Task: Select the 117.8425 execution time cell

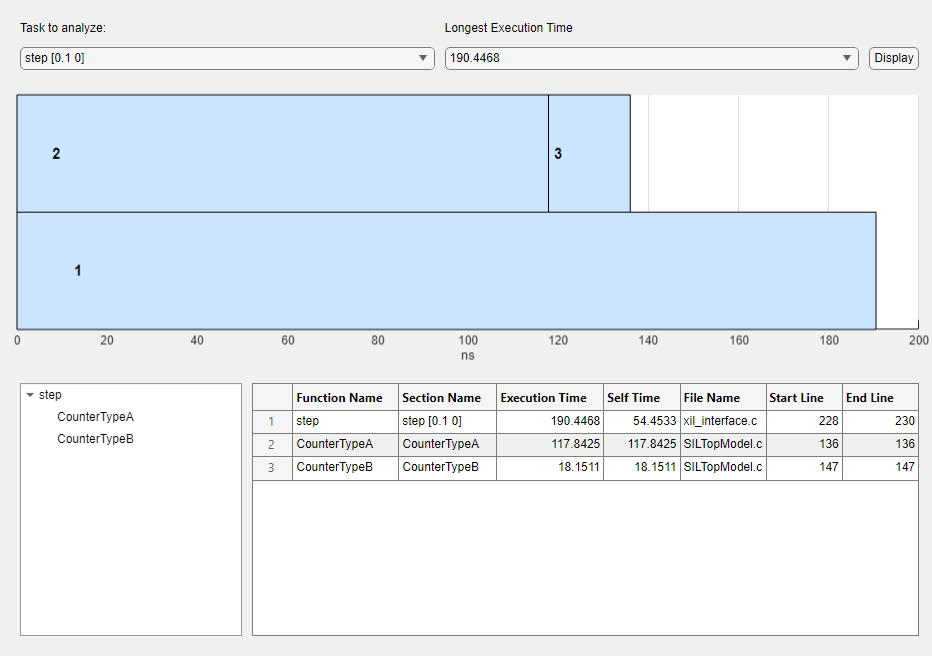Action: pyautogui.click(x=549, y=445)
